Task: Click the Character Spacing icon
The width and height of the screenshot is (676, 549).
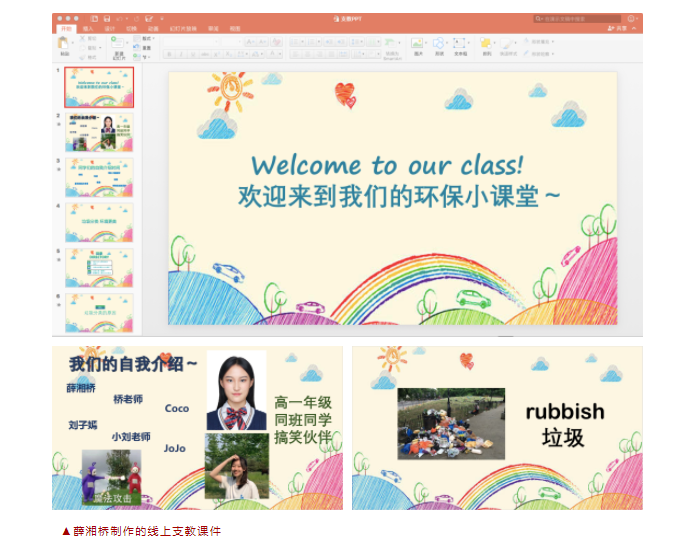Action: 242,54
